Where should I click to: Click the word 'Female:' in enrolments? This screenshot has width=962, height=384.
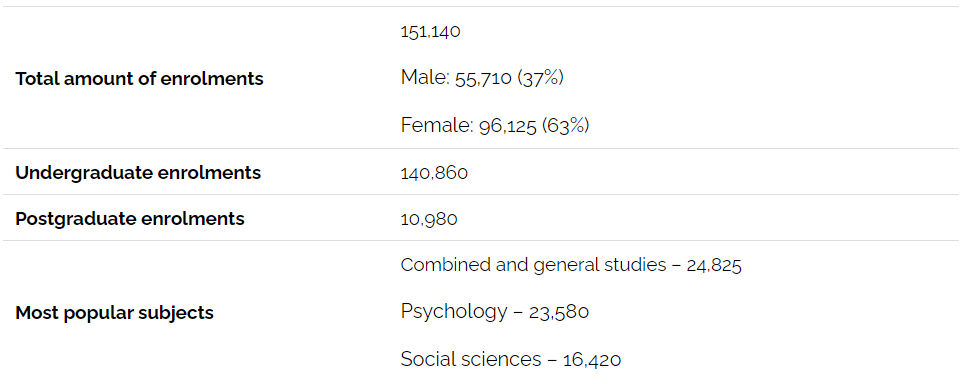437,125
